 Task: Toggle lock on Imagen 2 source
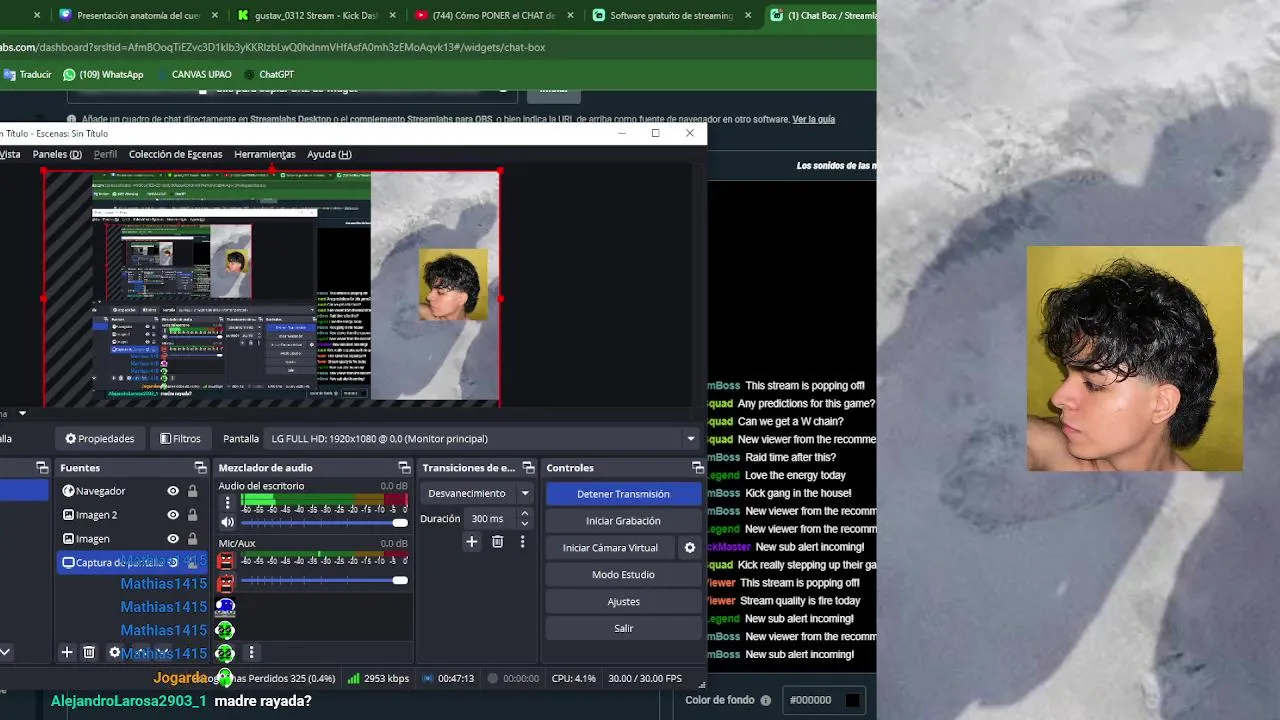[192, 515]
